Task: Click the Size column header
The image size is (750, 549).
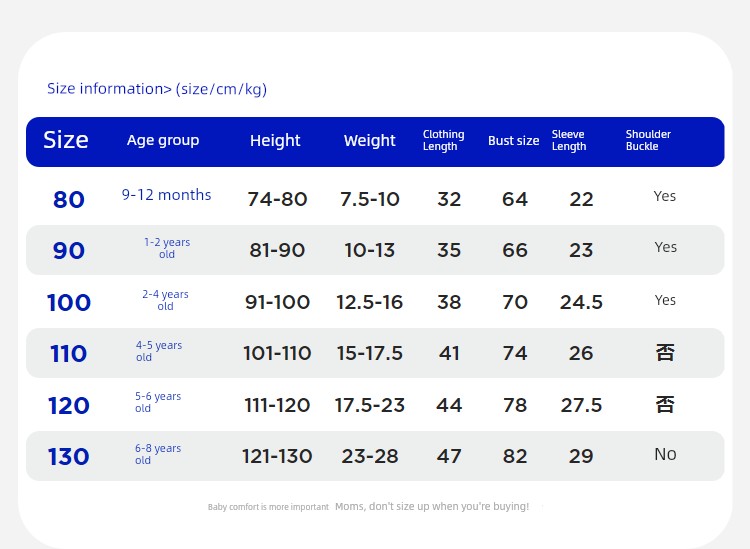Action: (66, 140)
